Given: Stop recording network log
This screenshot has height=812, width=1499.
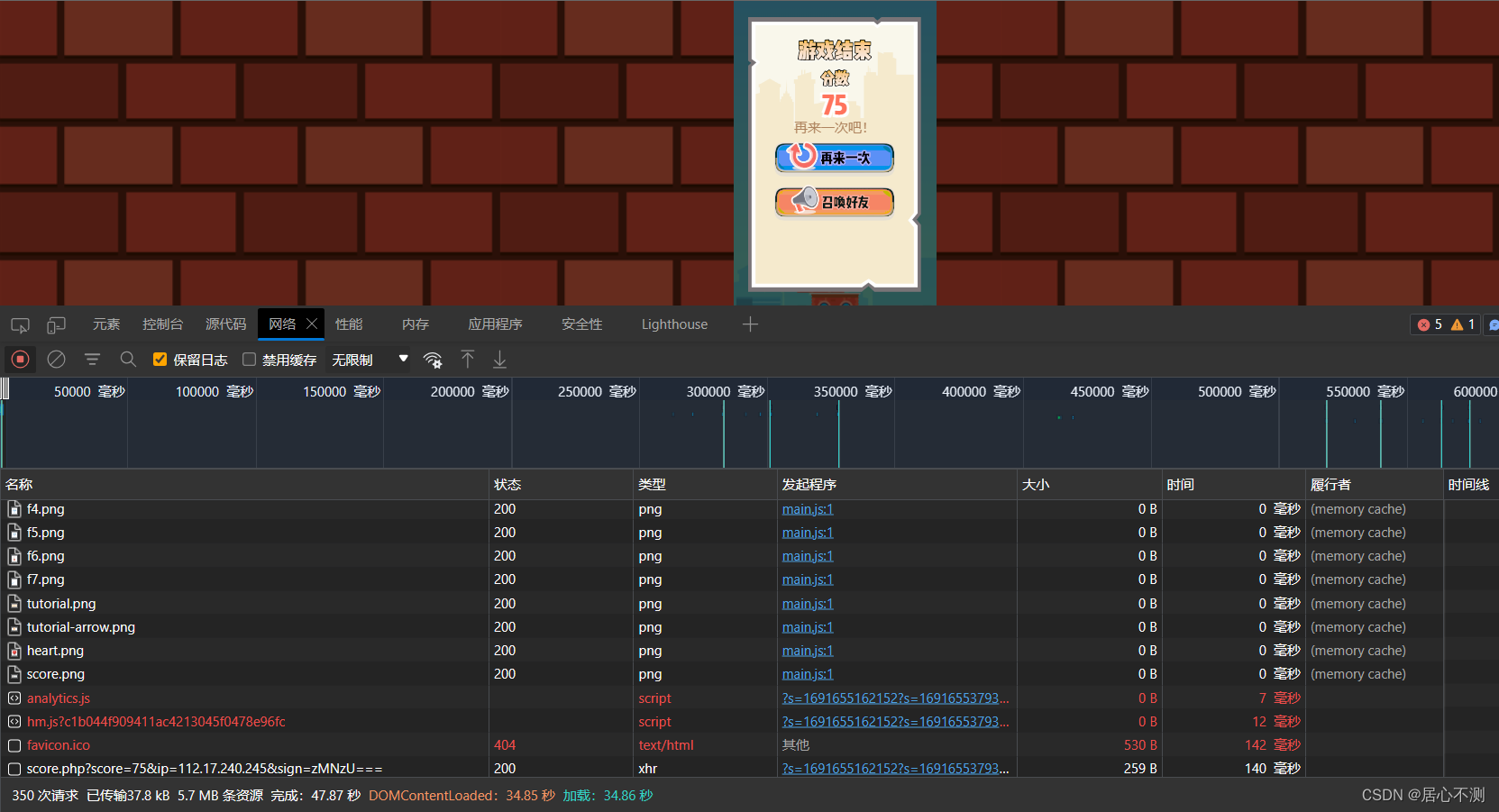Looking at the screenshot, I should coord(21,360).
